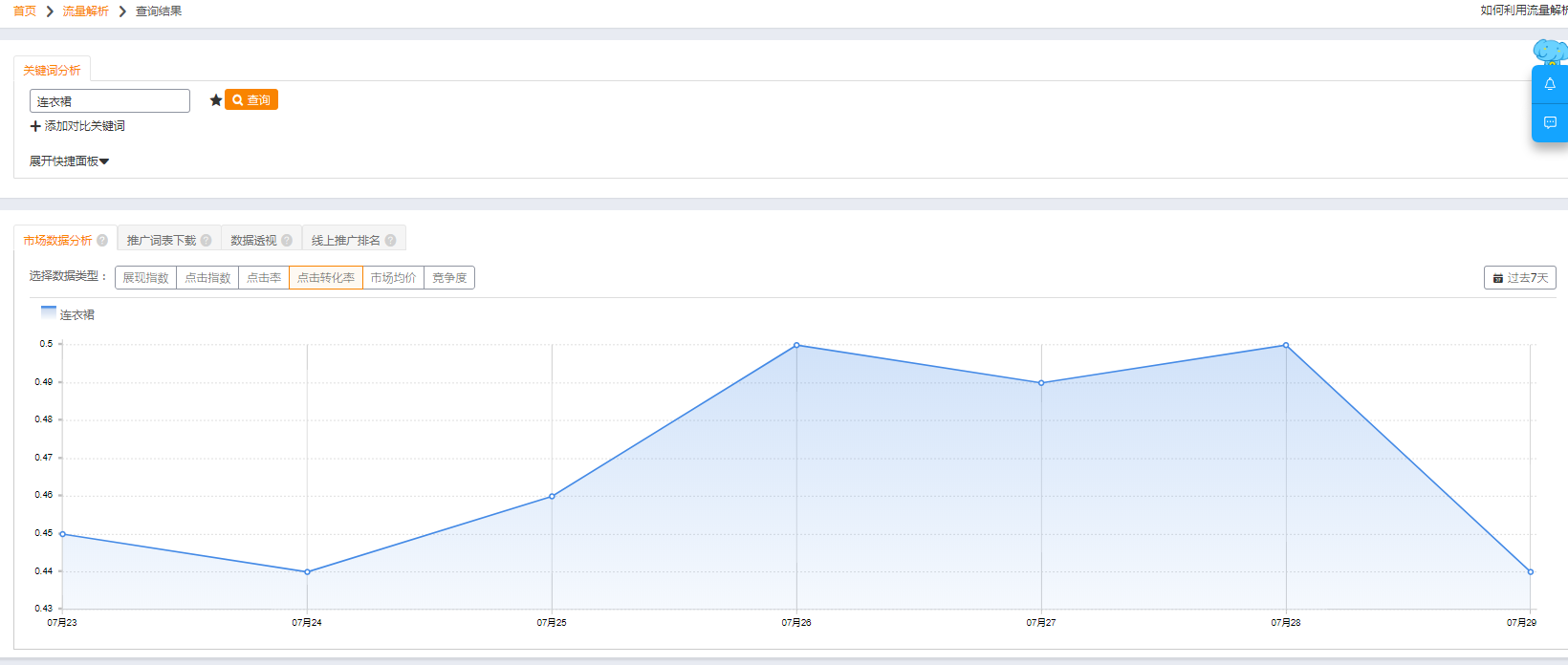Viewport: 1568px width, 665px height.
Task: Click the help icon next to 推广词表下载
Action: pos(206,241)
